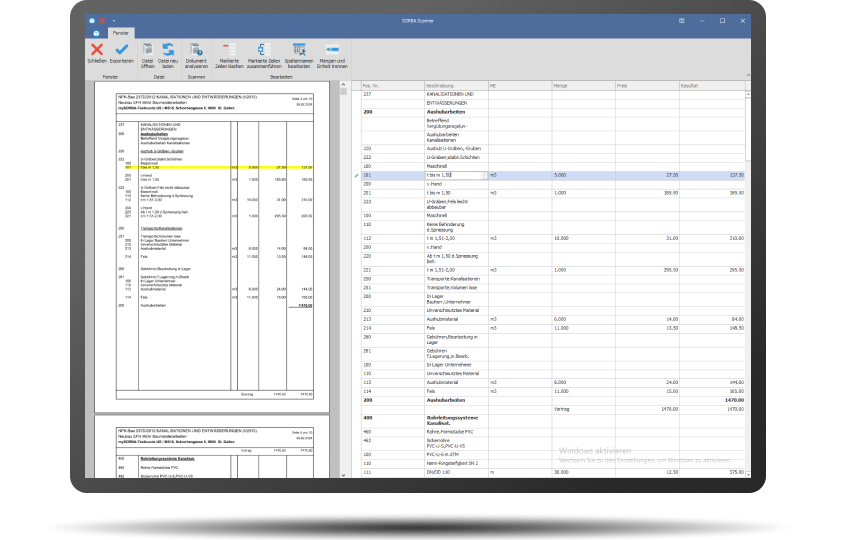Click the Schließen red X icon
855x540 pixels.
click(97, 50)
